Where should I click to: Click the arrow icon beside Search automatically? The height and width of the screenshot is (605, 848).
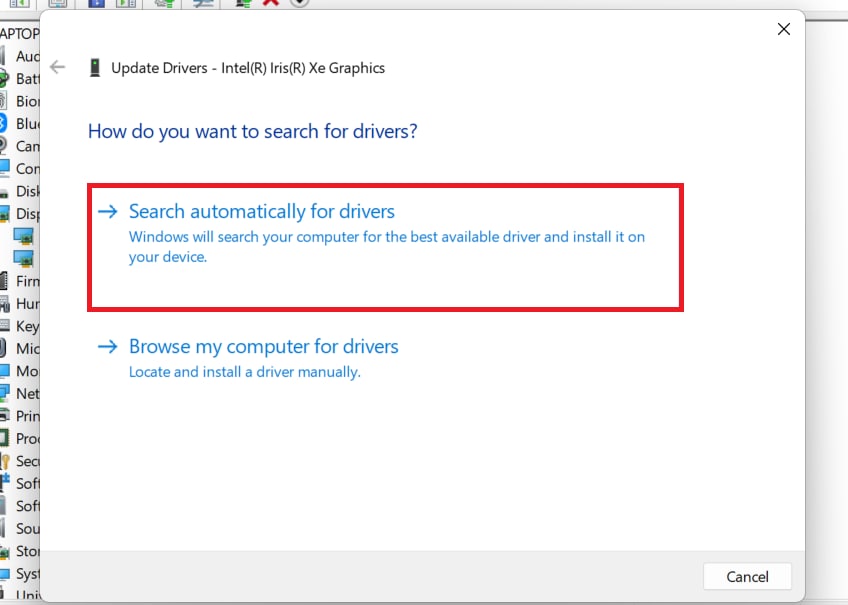pyautogui.click(x=108, y=211)
